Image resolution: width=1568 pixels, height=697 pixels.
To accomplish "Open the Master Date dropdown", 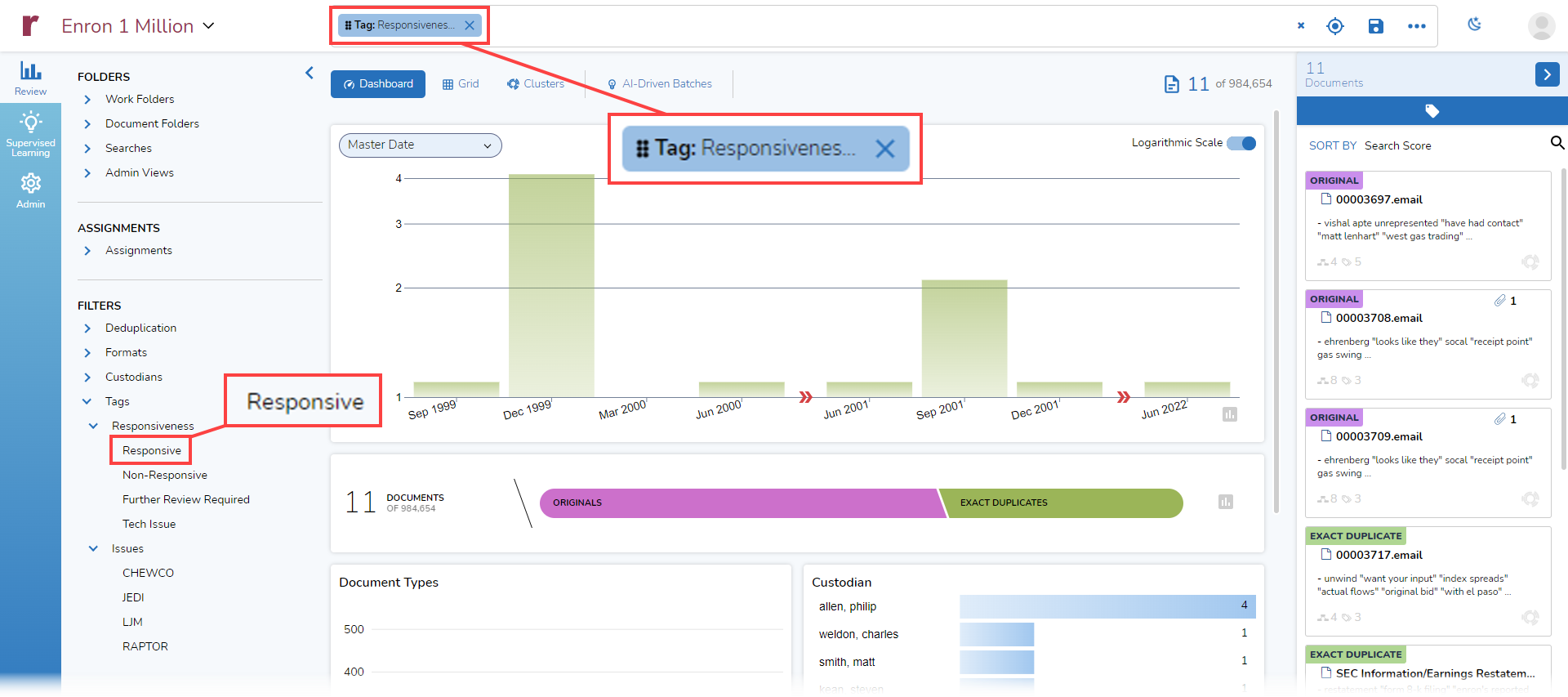I will tap(420, 145).
